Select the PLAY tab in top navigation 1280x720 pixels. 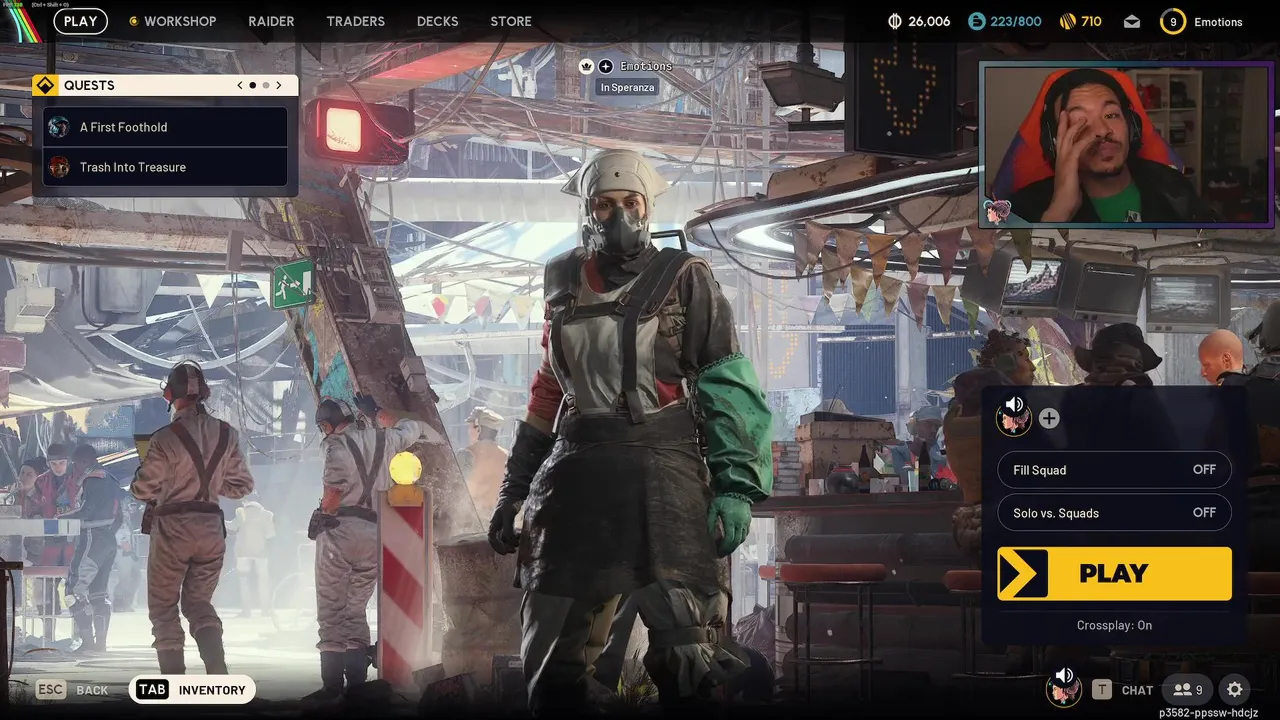tap(80, 21)
